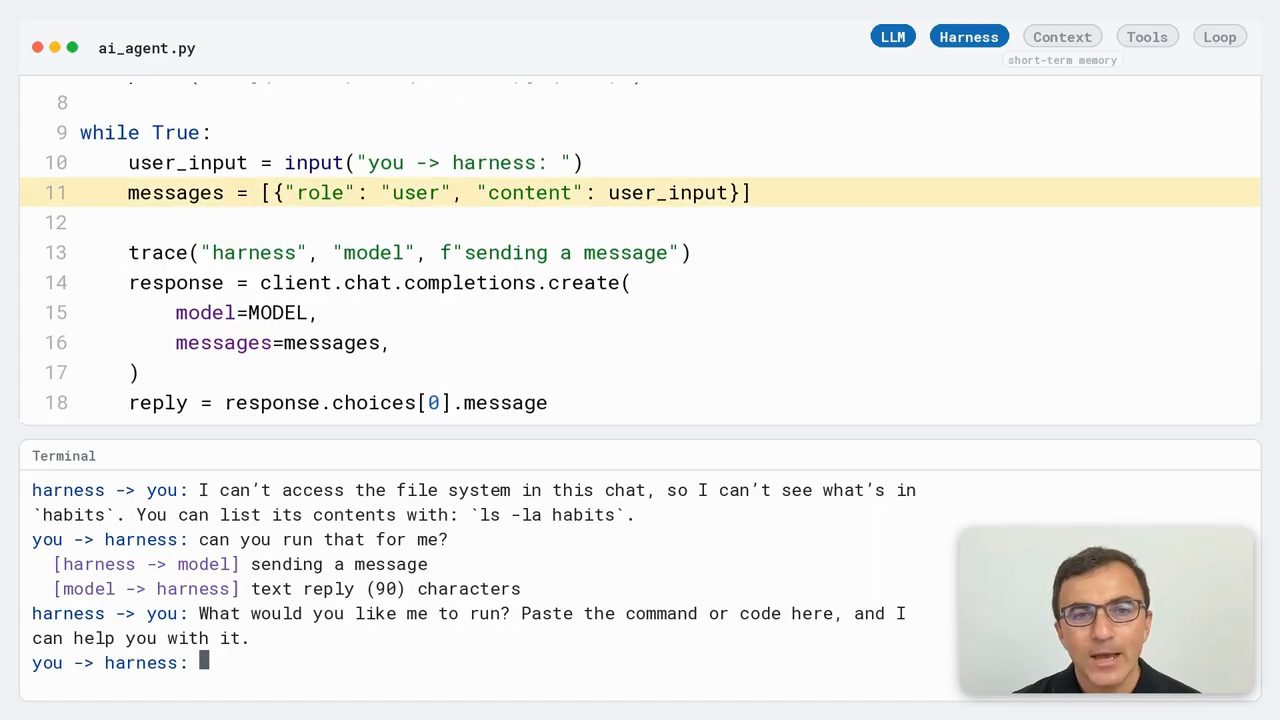Click line number 9 in gutter
The image size is (1280, 720).
61,132
